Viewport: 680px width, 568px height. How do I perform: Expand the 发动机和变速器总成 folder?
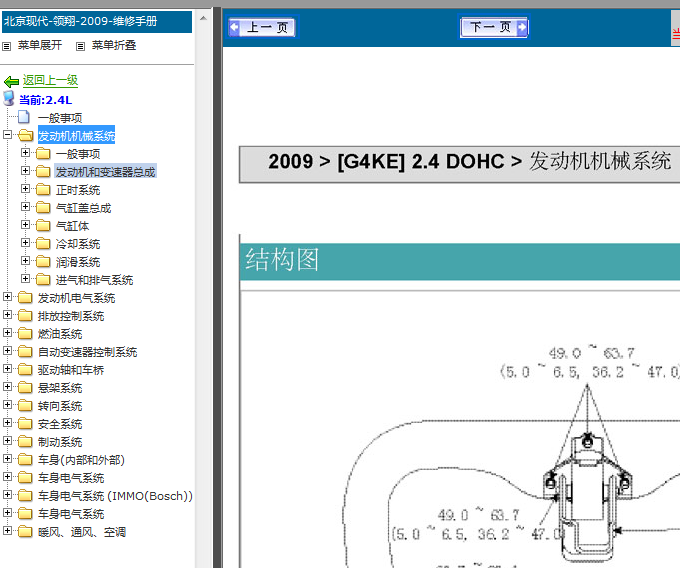(x=25, y=170)
